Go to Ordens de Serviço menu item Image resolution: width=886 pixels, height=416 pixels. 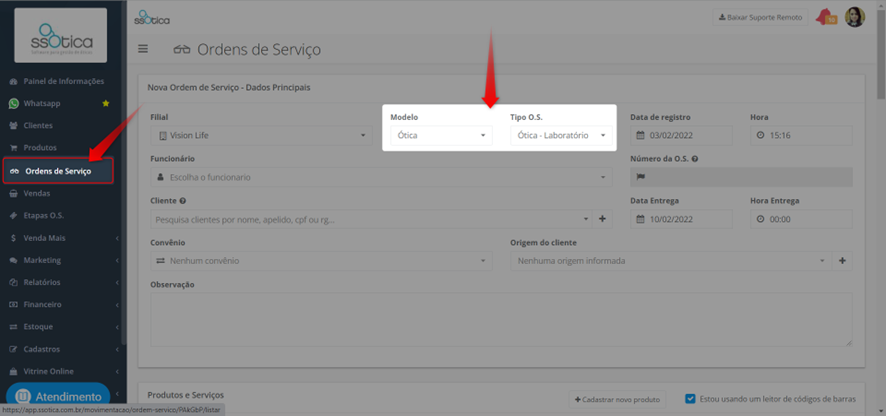coord(58,171)
